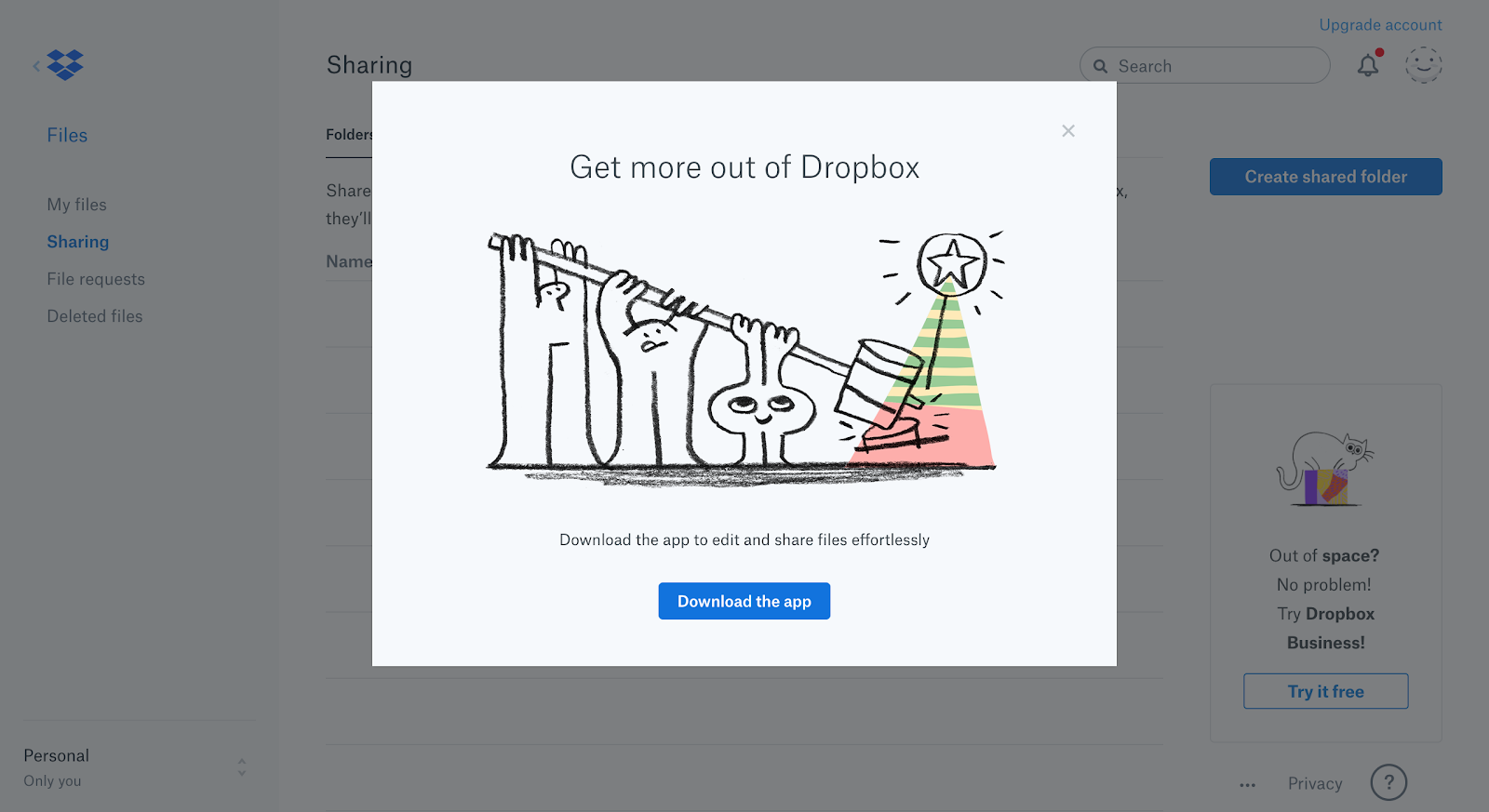
Task: Click Download the app button
Action: [744, 601]
